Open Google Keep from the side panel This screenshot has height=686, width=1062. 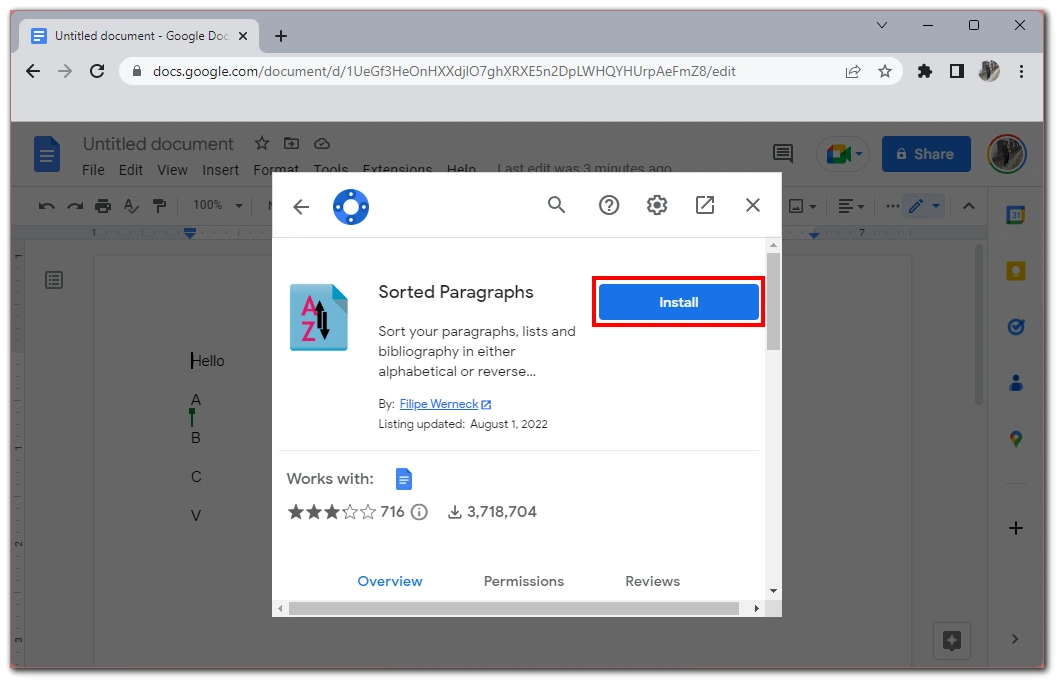(x=1016, y=270)
